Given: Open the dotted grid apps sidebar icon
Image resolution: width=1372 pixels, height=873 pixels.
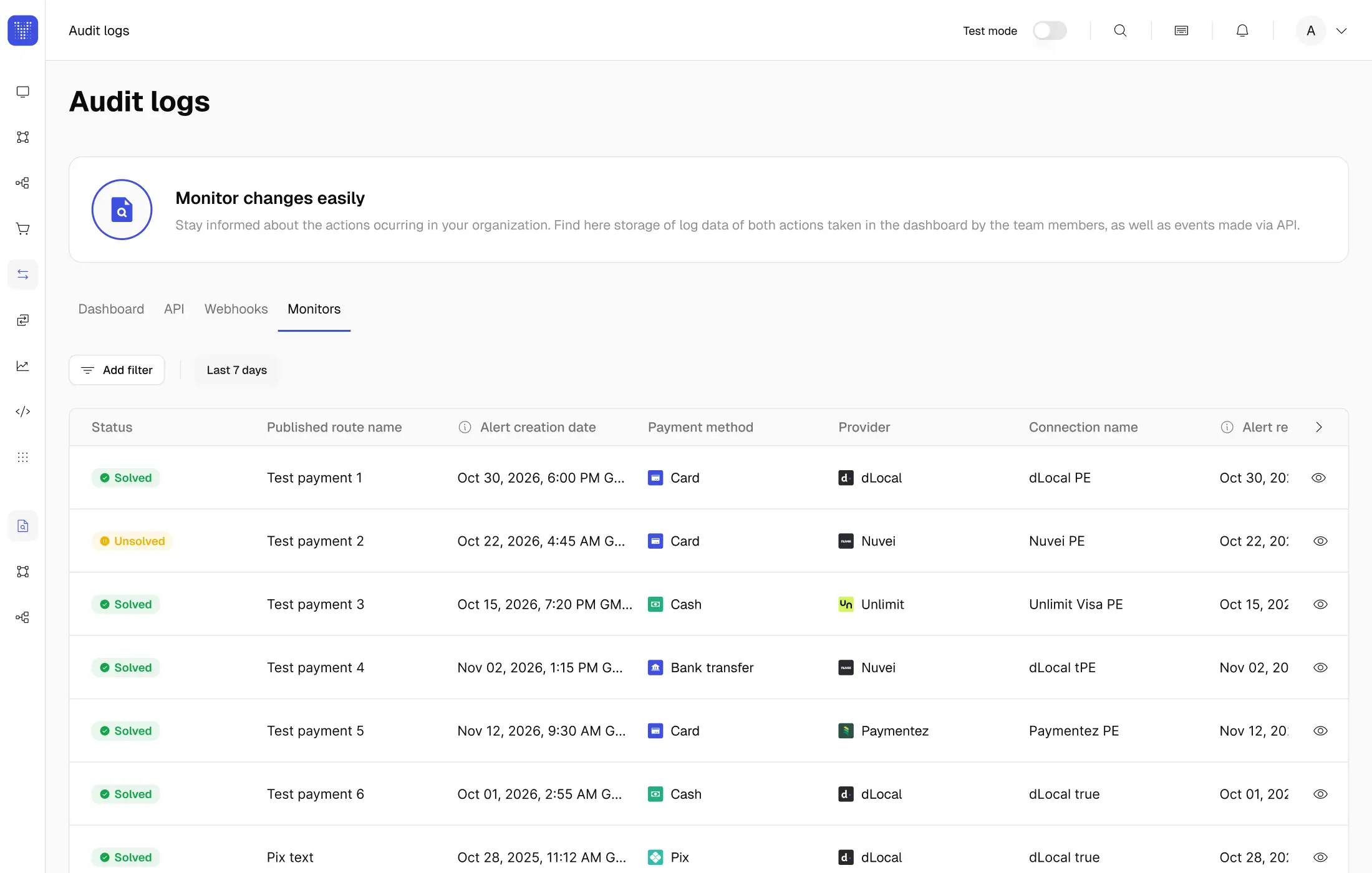Looking at the screenshot, I should 23,457.
